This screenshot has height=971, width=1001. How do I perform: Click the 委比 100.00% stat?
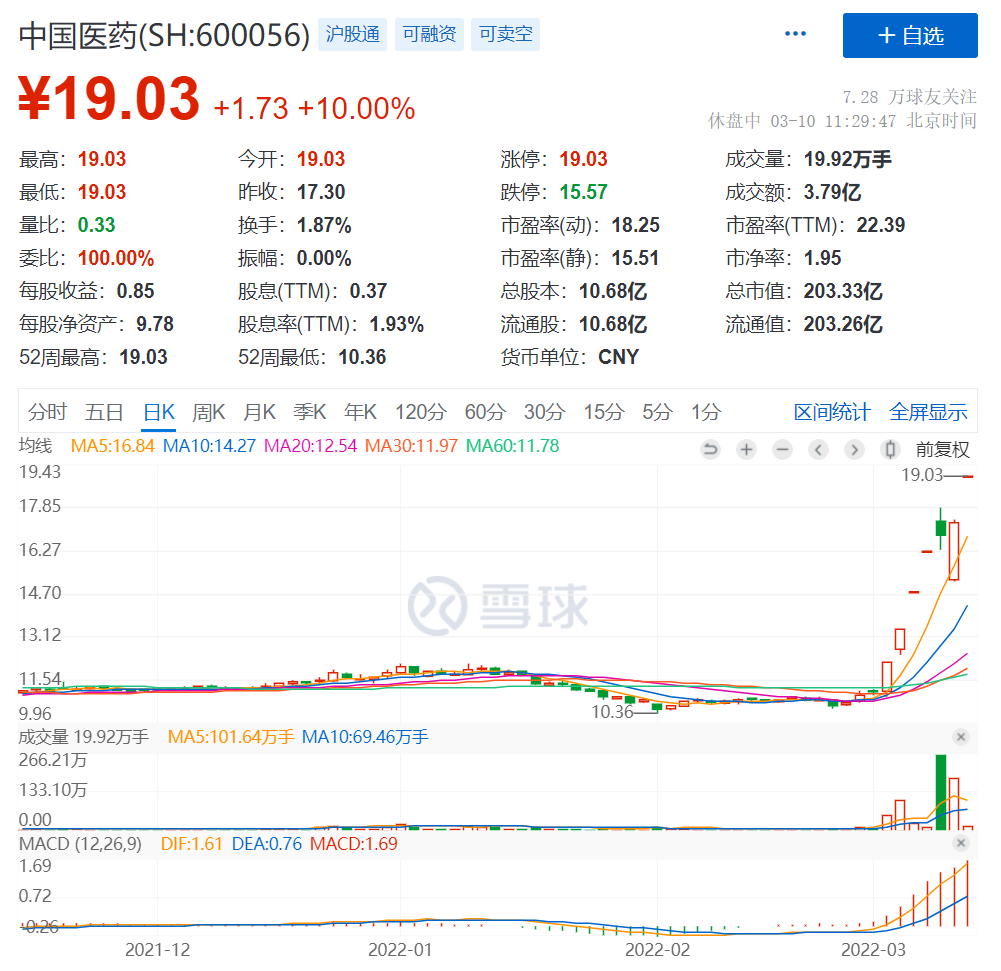click(87, 259)
